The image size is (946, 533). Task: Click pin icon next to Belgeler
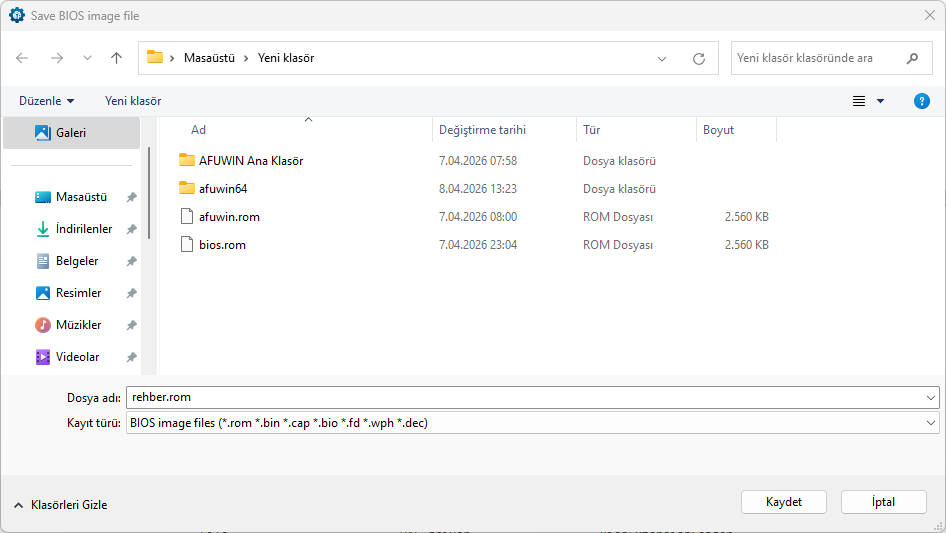(132, 261)
